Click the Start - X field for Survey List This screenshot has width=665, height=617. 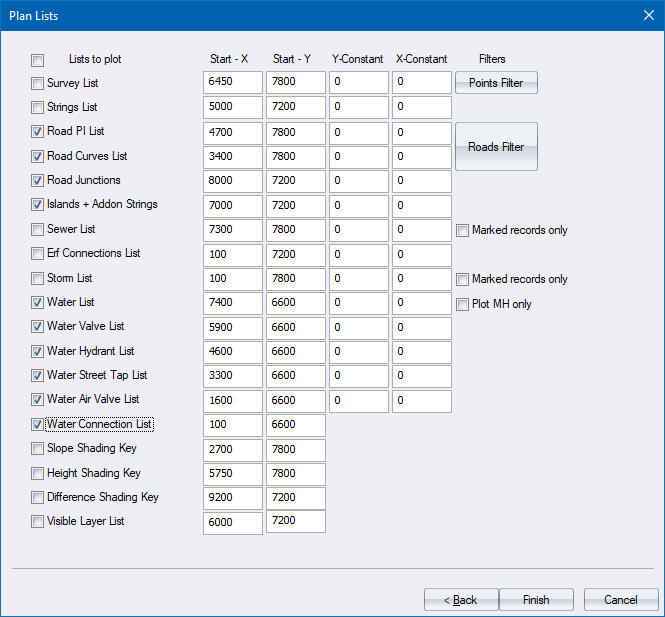pos(232,83)
